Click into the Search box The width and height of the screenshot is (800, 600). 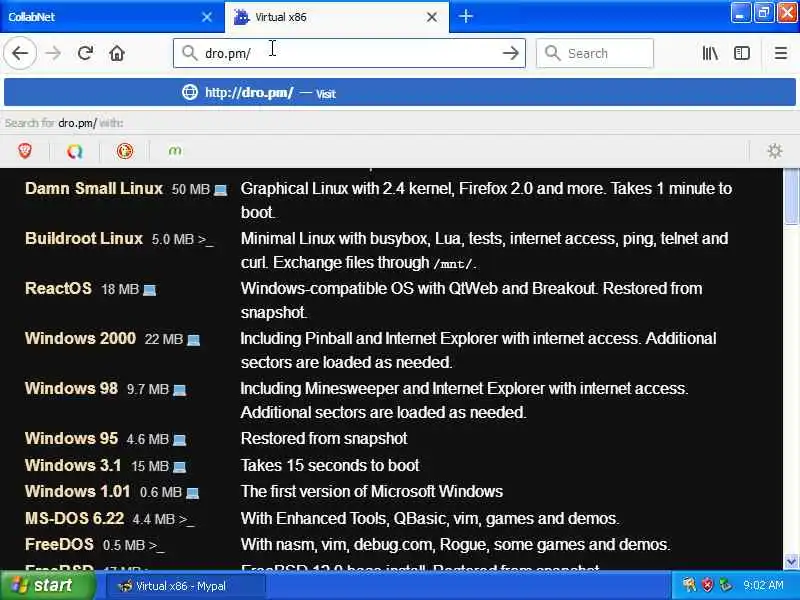[x=595, y=53]
